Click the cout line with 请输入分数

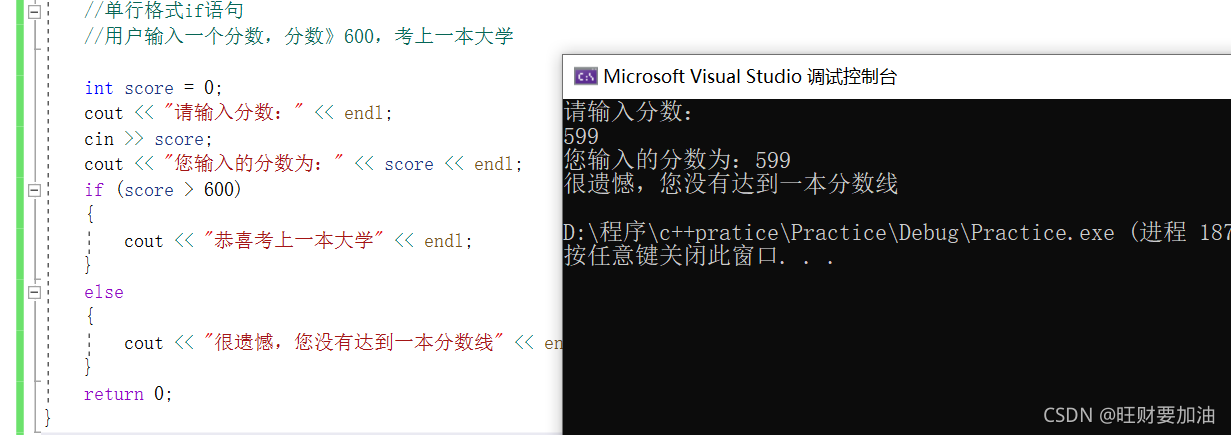[239, 113]
